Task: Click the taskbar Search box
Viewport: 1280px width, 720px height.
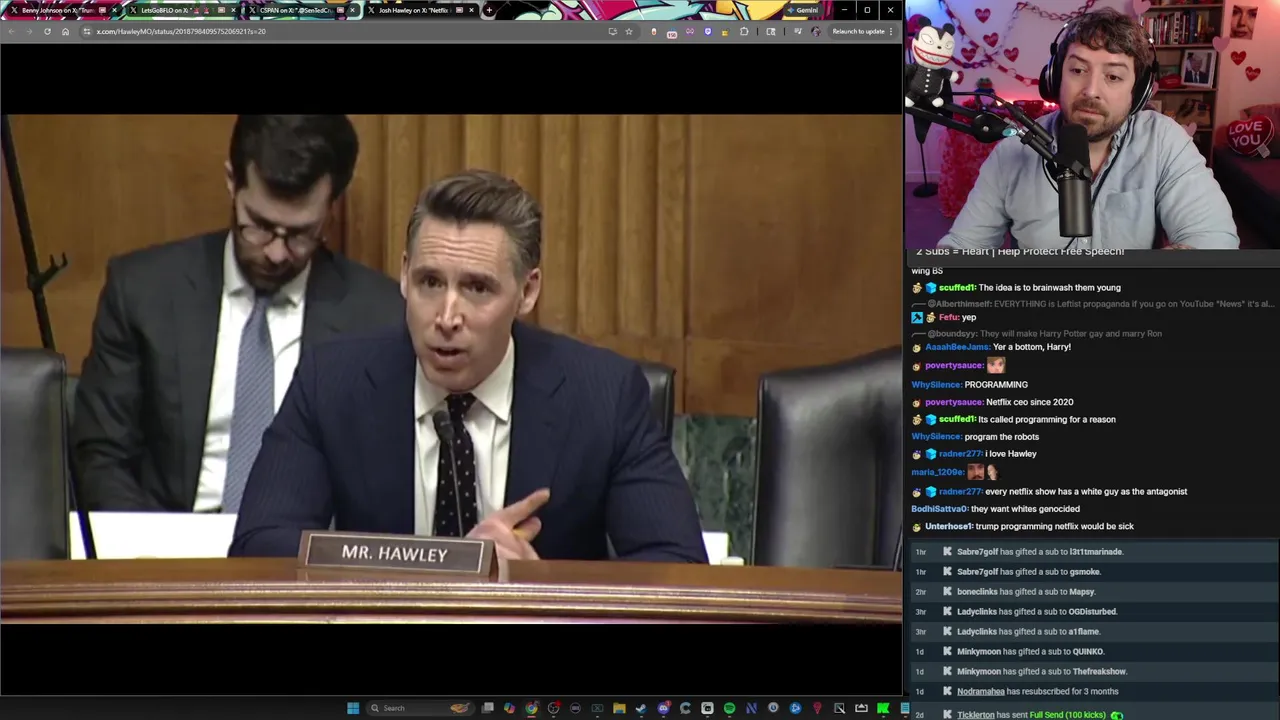Action: [418, 708]
